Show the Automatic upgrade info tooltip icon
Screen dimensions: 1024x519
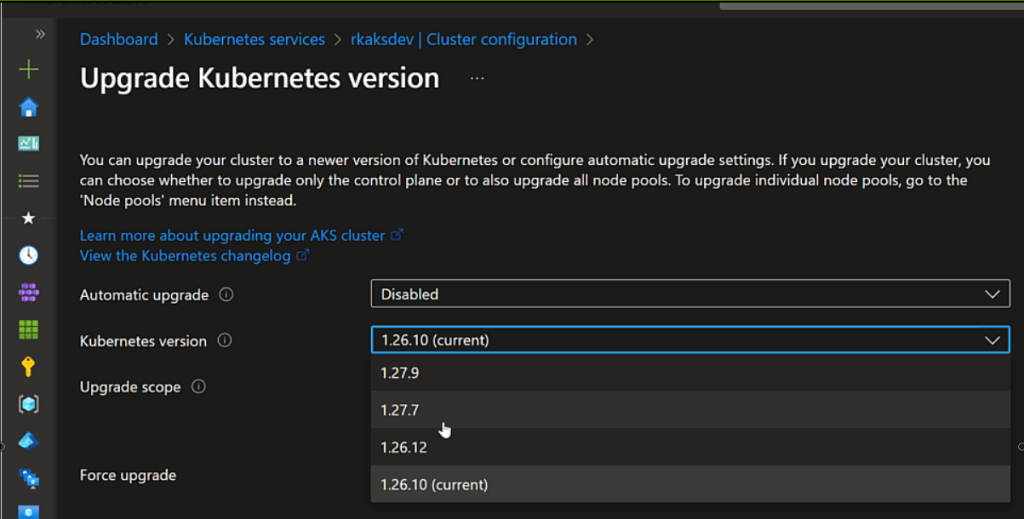(226, 295)
